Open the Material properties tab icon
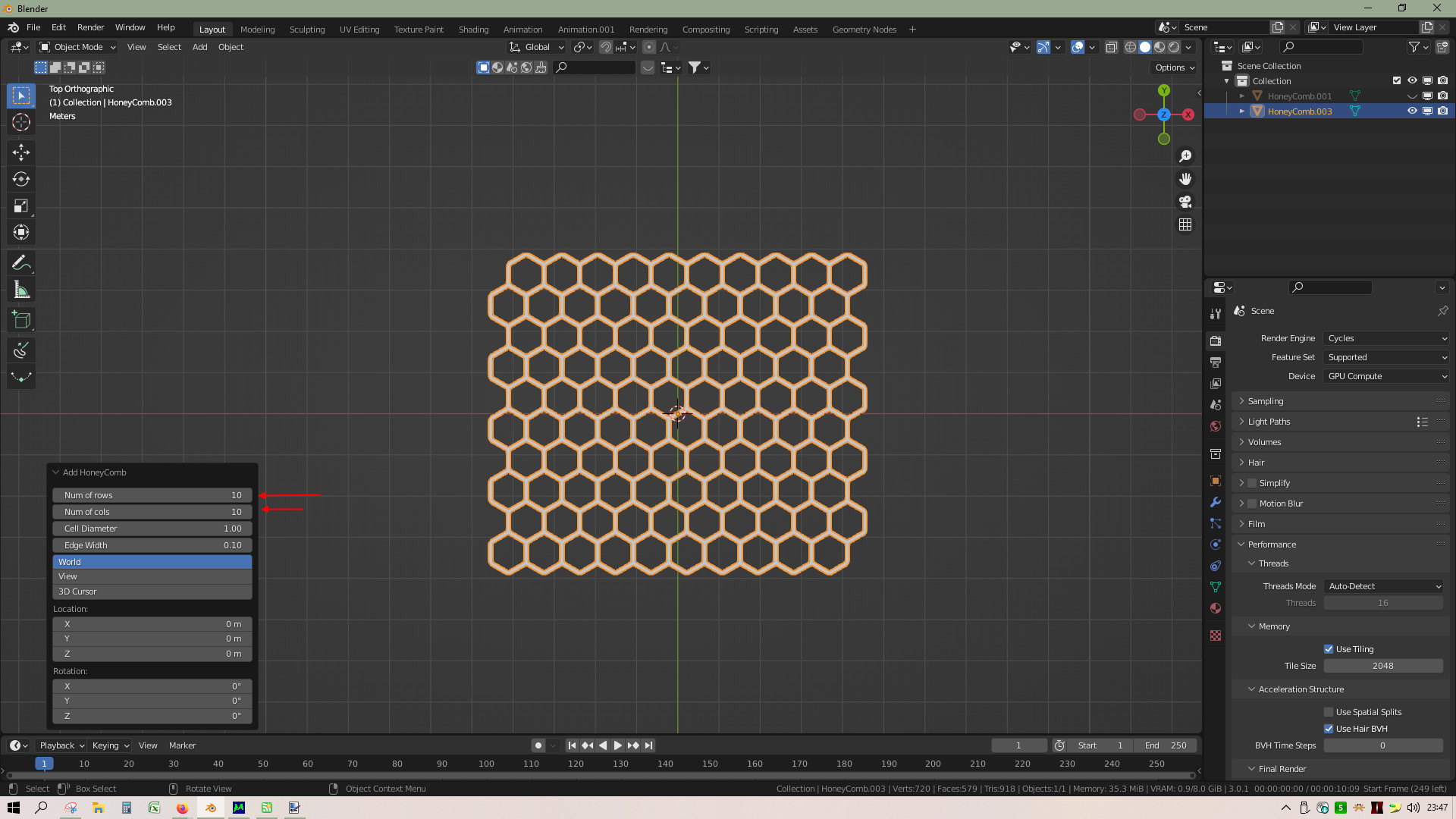This screenshot has width=1456, height=819. [x=1216, y=608]
